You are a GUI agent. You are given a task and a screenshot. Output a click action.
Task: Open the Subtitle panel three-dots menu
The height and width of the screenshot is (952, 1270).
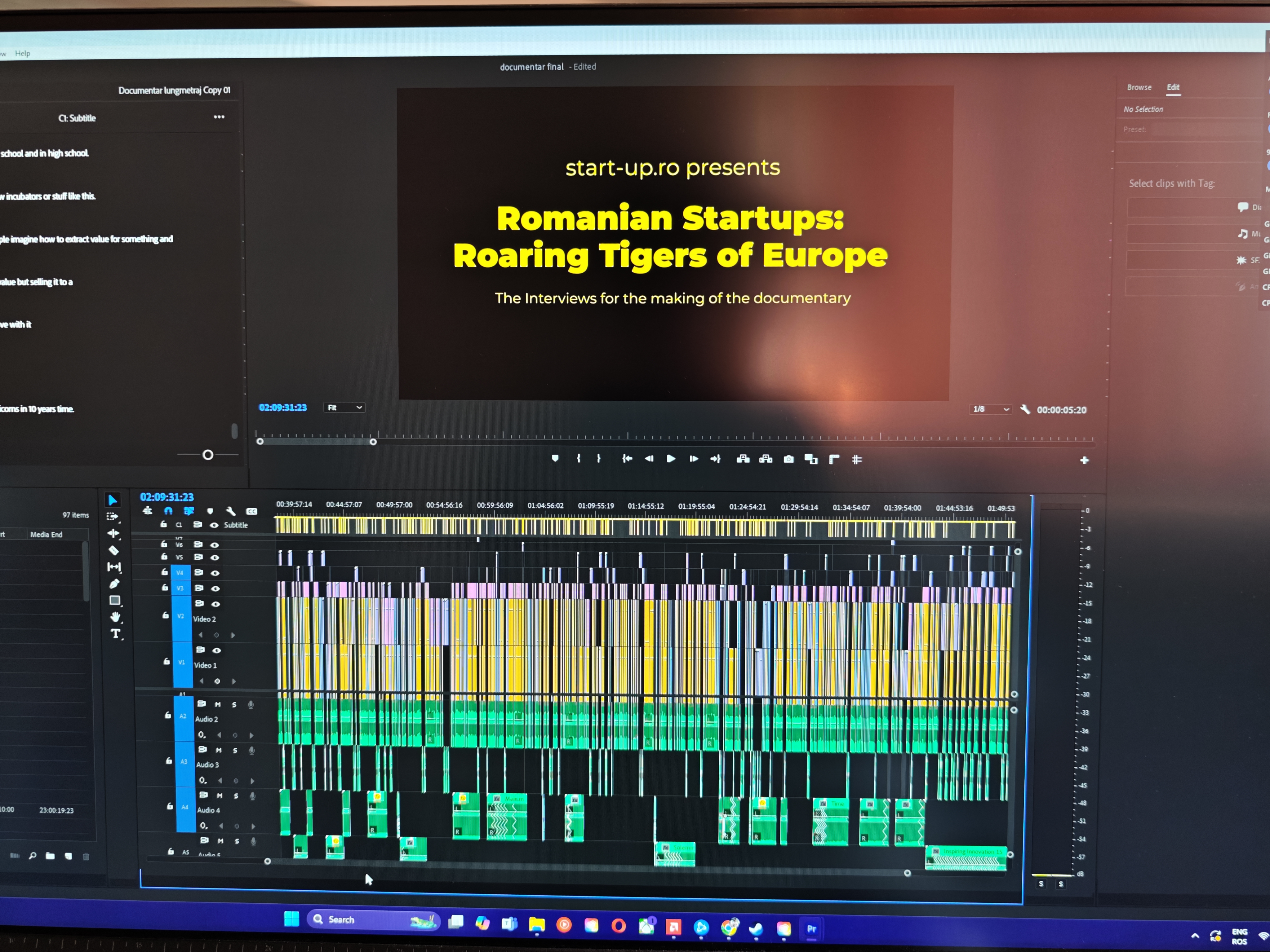(x=219, y=117)
